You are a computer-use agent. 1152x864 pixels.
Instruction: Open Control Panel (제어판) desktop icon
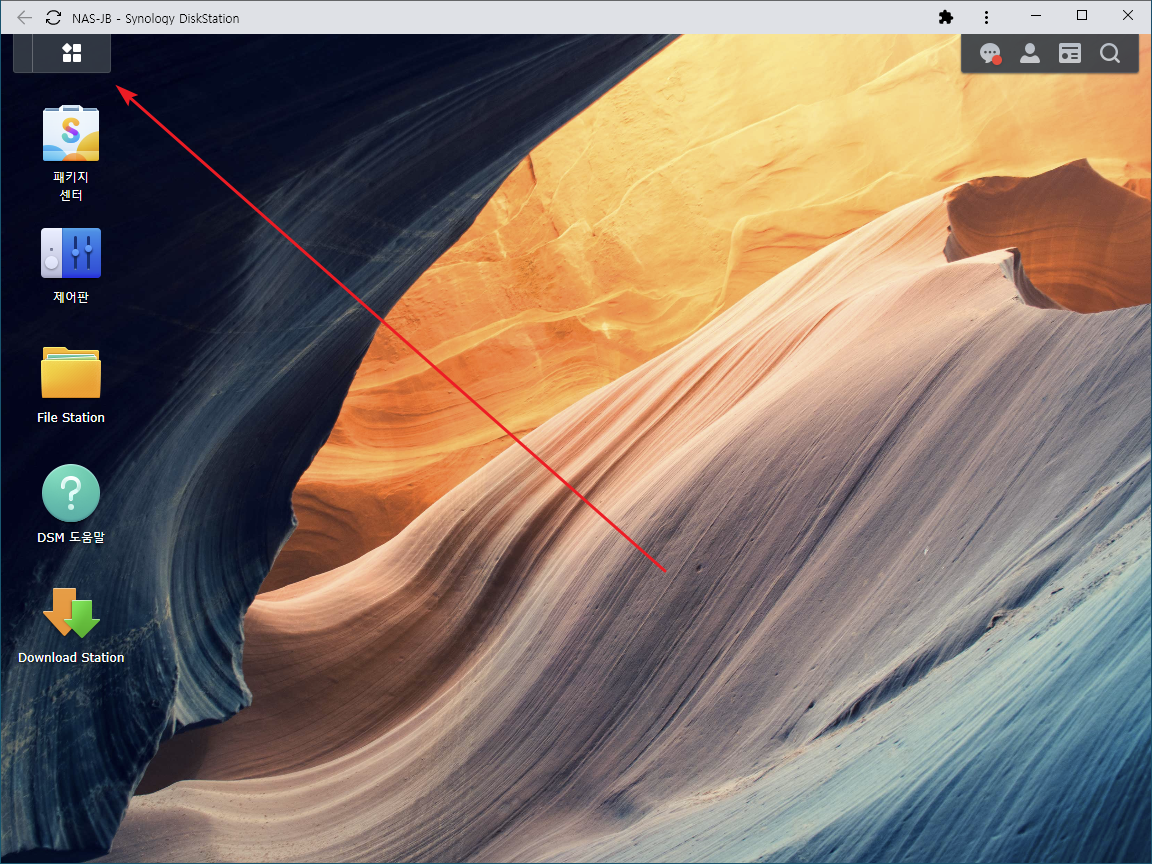(x=71, y=253)
